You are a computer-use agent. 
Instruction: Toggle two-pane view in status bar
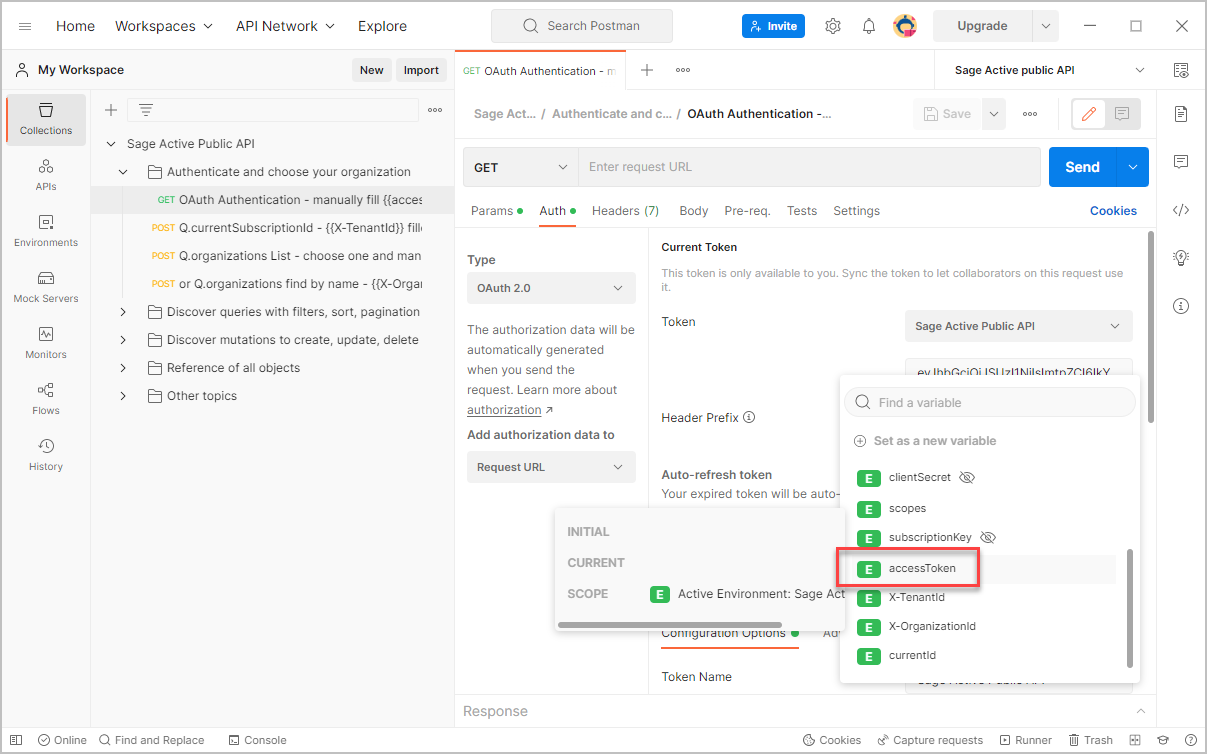tap(1136, 740)
